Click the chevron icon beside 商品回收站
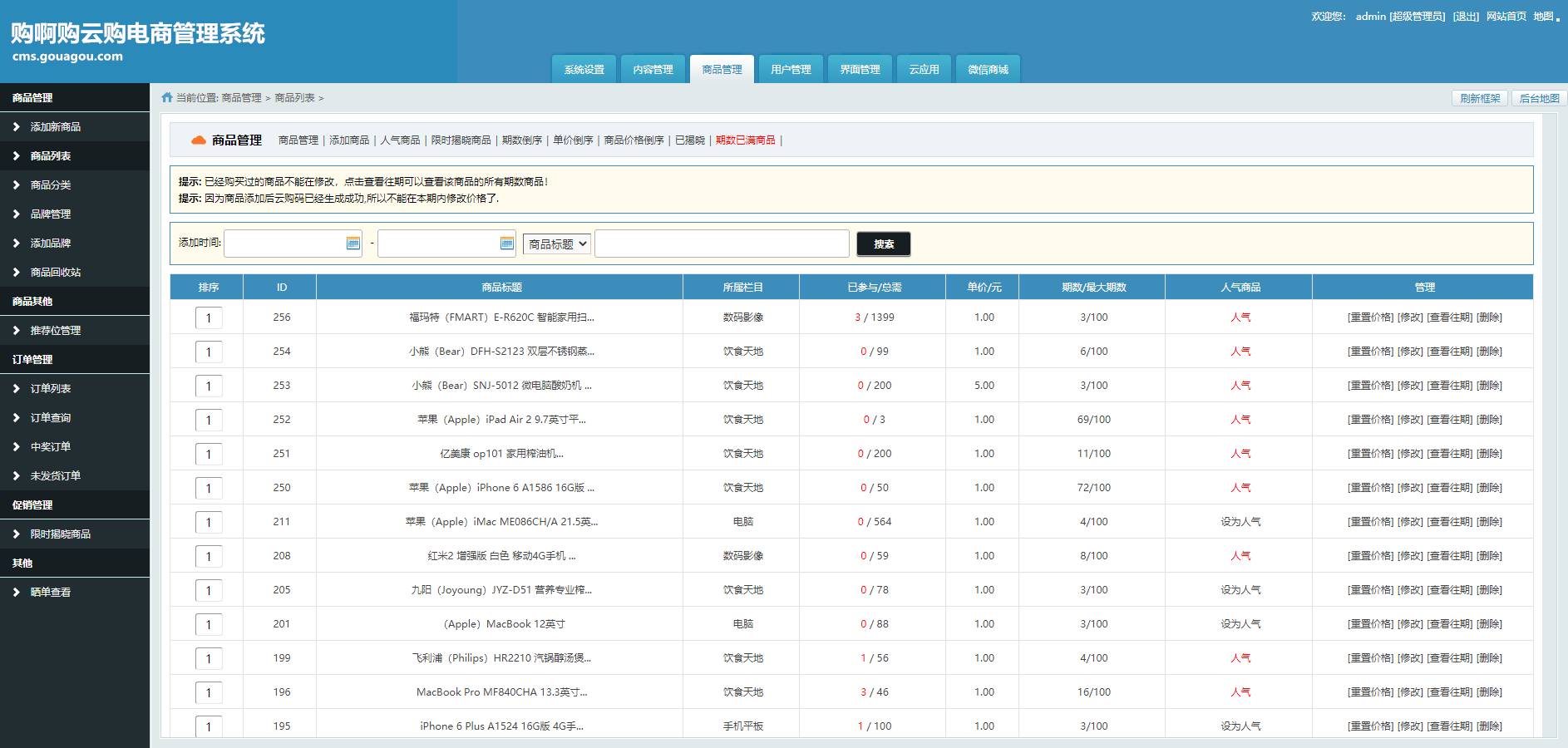The height and width of the screenshot is (748, 1568). tap(16, 272)
